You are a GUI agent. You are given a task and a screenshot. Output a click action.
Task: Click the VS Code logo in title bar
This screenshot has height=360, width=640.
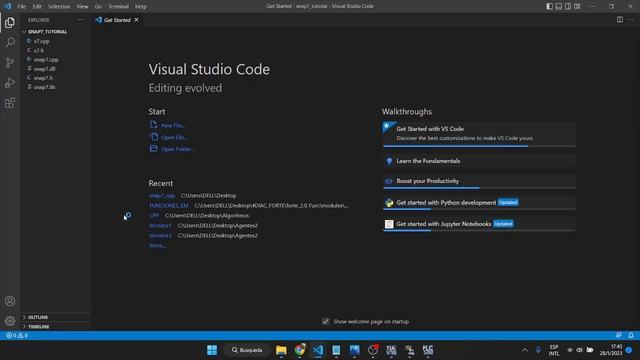click(7, 6)
